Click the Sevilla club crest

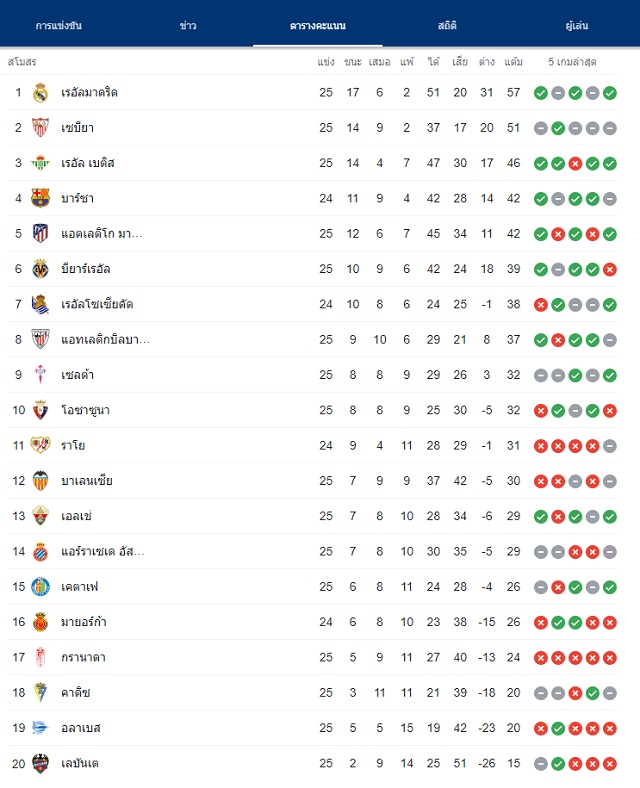40,128
